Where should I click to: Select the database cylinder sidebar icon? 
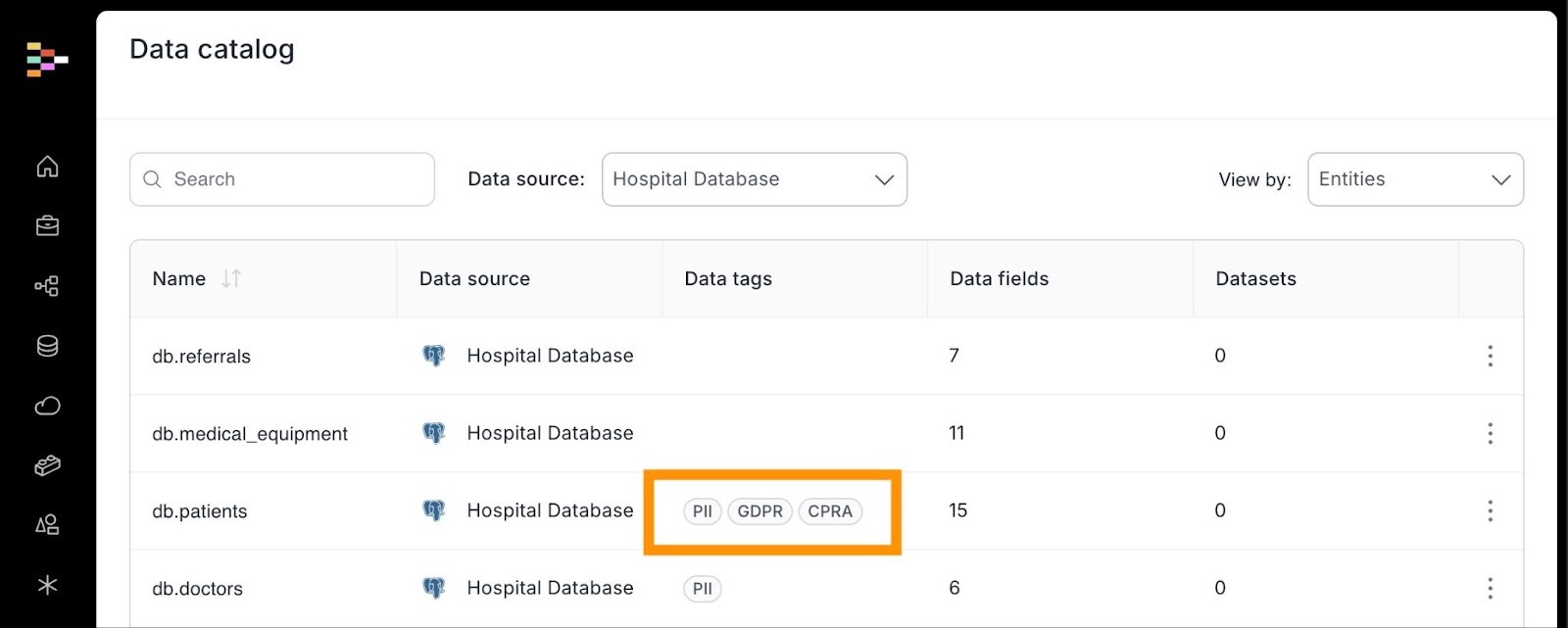pyautogui.click(x=47, y=346)
